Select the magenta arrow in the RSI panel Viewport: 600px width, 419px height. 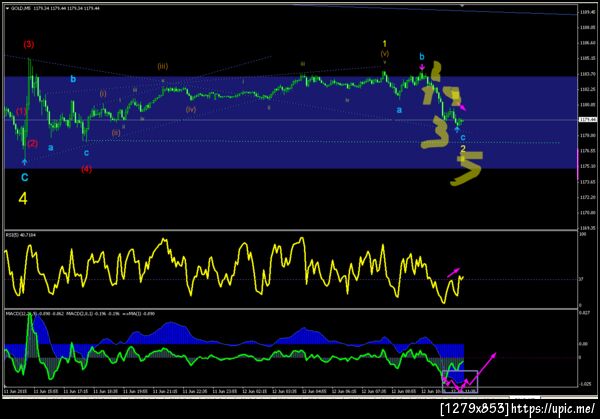(x=453, y=272)
